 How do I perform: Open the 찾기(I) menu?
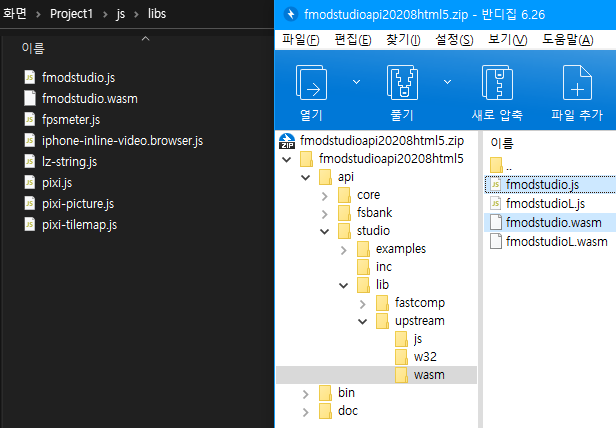click(403, 40)
